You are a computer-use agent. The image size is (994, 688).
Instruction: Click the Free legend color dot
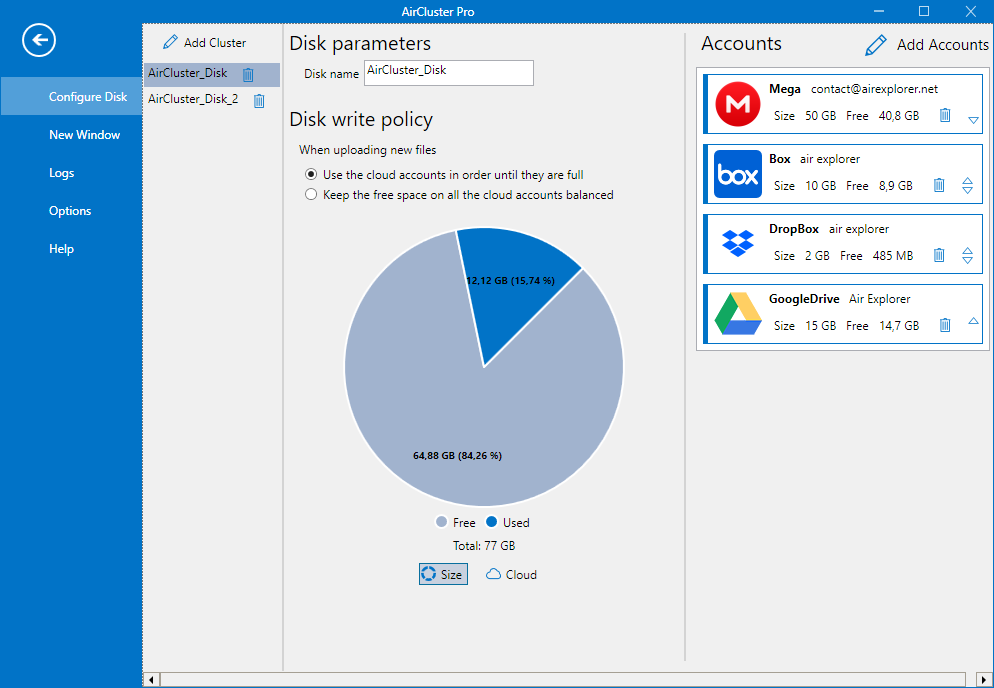coord(442,522)
